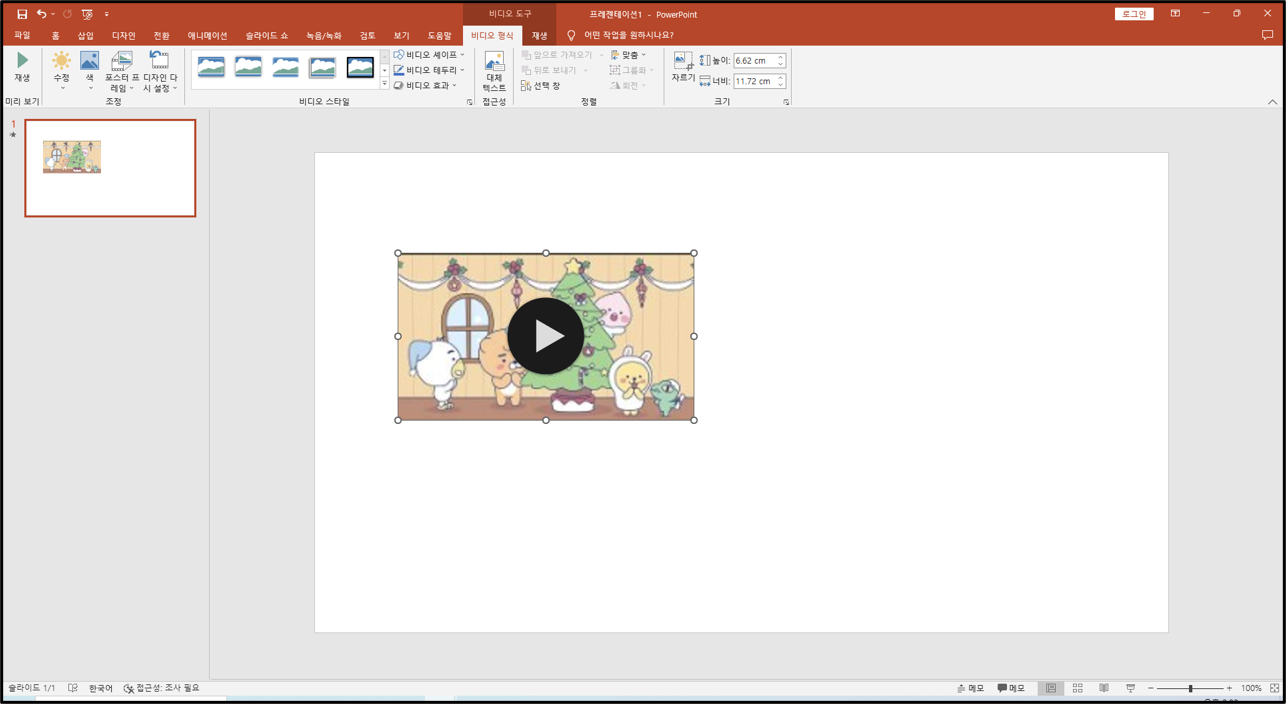Select slide 1 thumbnail in the panel
1286x704 pixels.
point(110,168)
